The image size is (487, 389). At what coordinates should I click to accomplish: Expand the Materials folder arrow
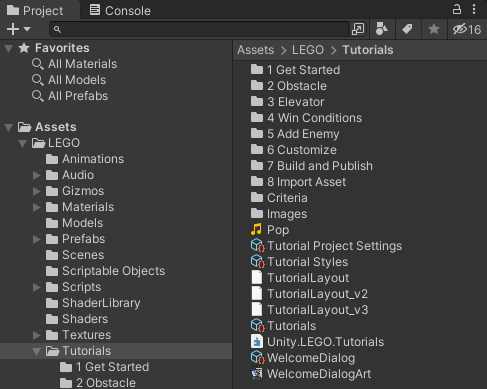point(37,207)
